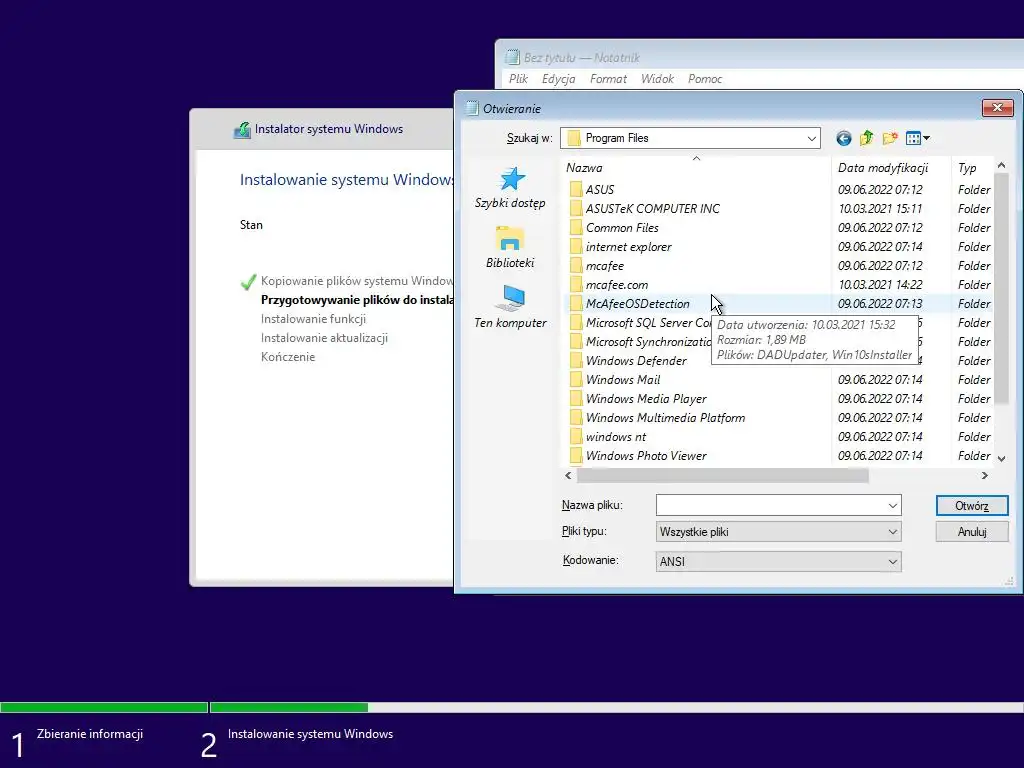Click 'Instalowanie funkcji' step text
Screen dimensions: 1024x768
(x=313, y=319)
